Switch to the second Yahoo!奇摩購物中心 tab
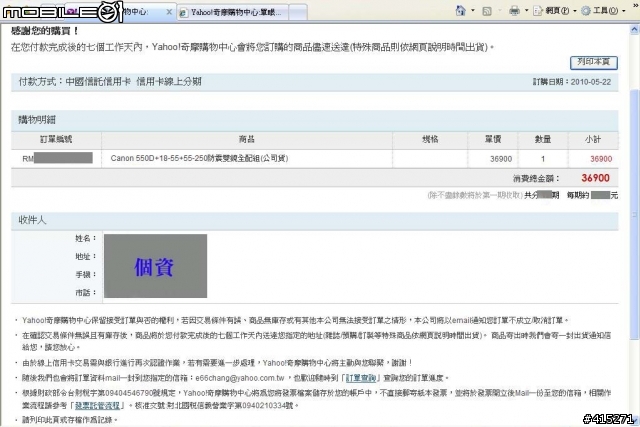The width and height of the screenshot is (640, 427). [233, 13]
